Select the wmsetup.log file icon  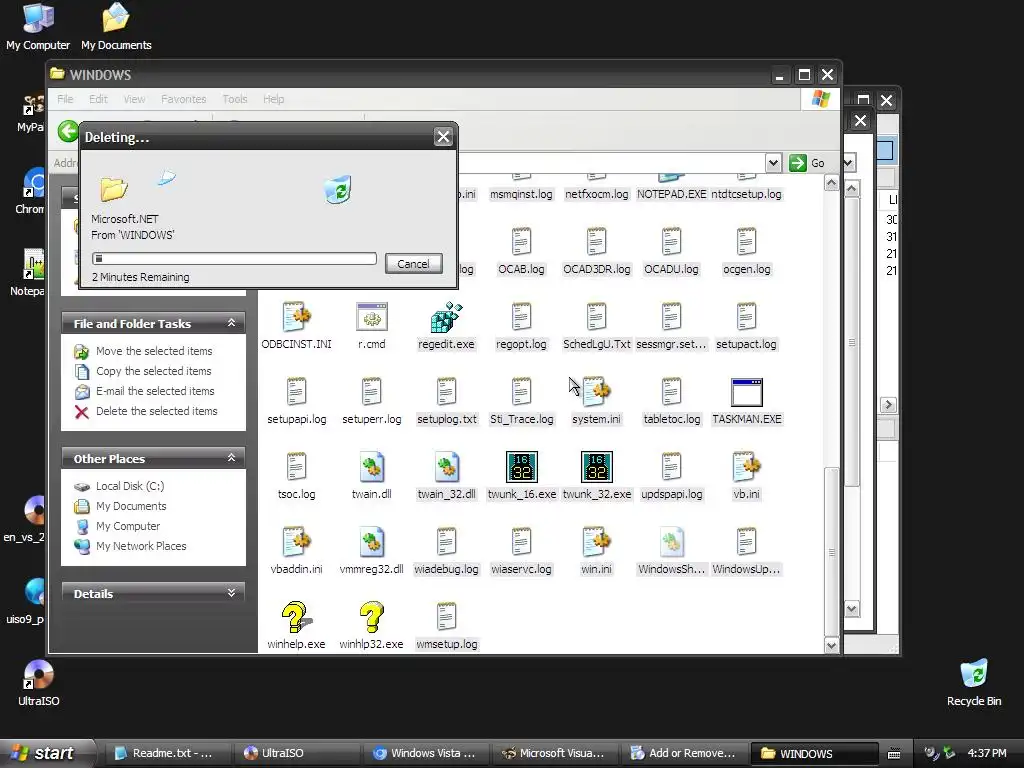(x=447, y=618)
